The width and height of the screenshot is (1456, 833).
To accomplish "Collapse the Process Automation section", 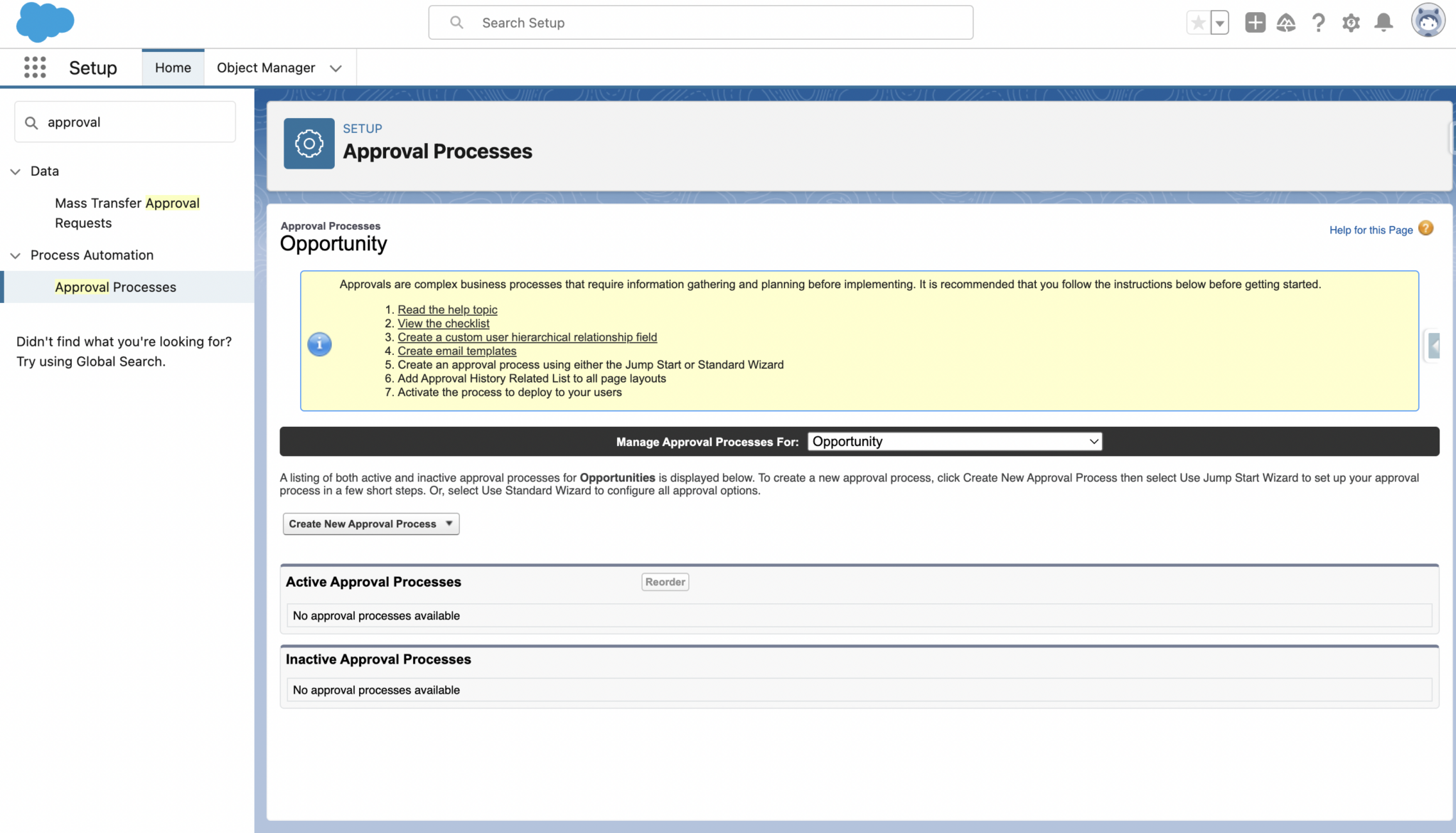I will click(x=15, y=255).
